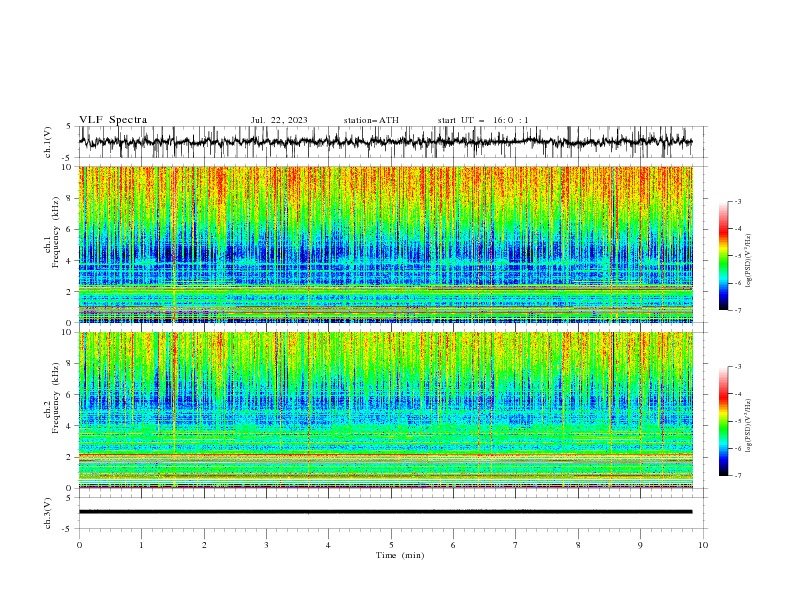Image resolution: width=792 pixels, height=612 pixels.
Task: Click the '-7' tick on lower colorbar
Action: click(x=738, y=475)
